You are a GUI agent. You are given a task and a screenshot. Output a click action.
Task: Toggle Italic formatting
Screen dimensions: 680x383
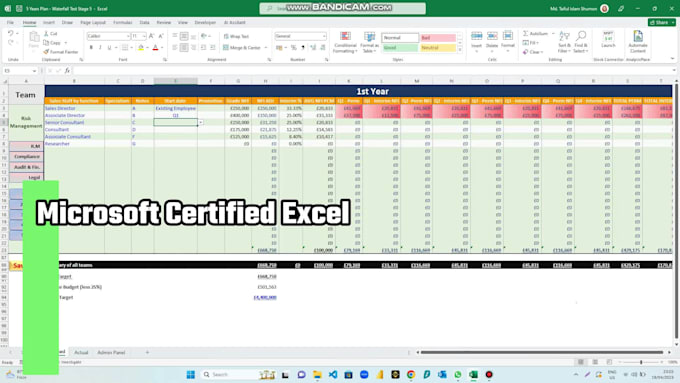100,47
